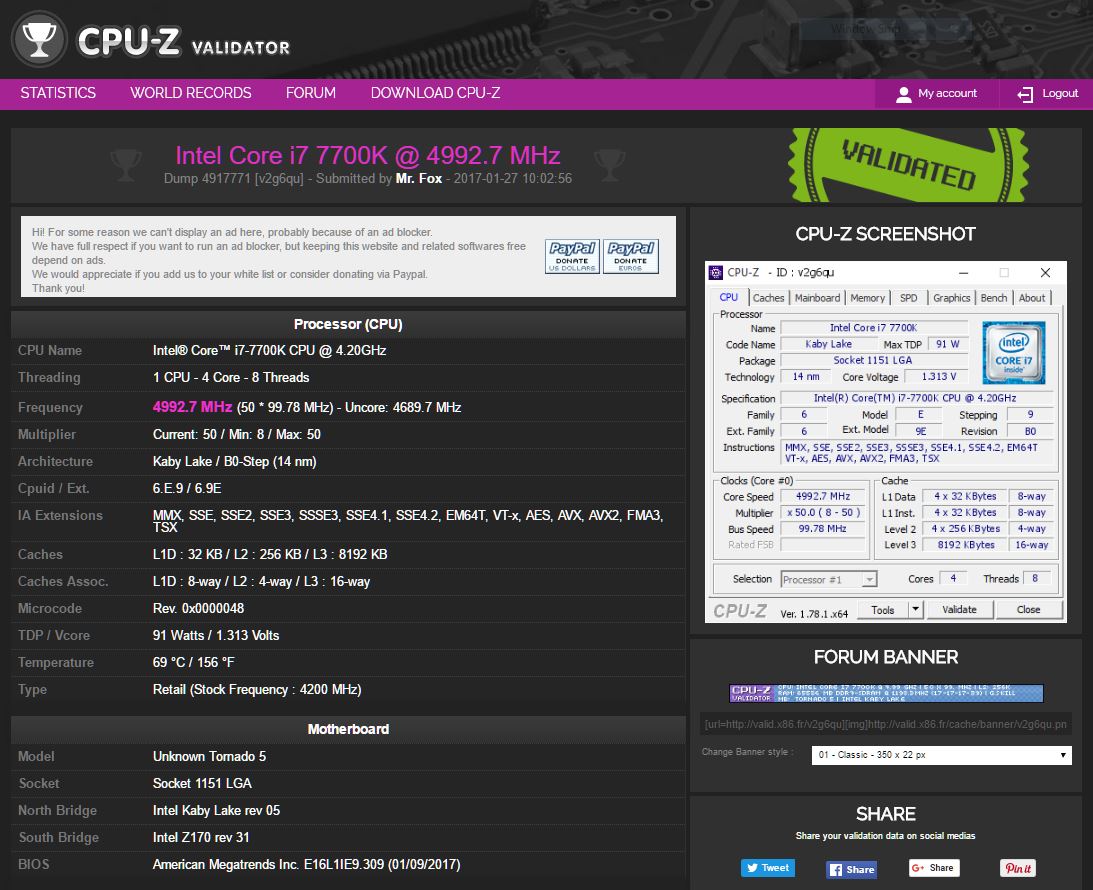Switch to the Caches tab
Screen dimensions: 1093x890
tap(768, 298)
